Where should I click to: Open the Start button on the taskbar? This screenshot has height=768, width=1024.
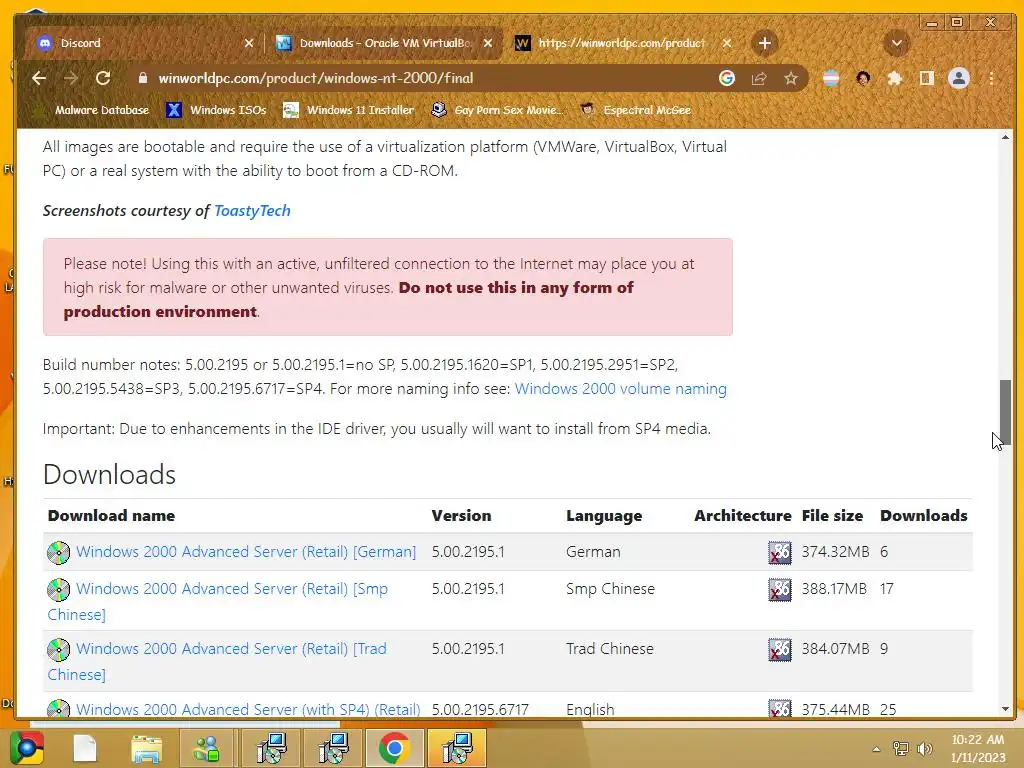(x=26, y=748)
